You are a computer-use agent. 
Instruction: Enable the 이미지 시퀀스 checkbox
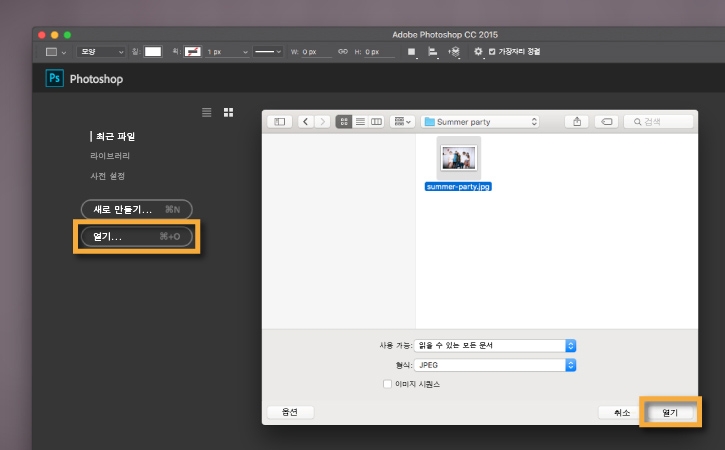click(388, 383)
